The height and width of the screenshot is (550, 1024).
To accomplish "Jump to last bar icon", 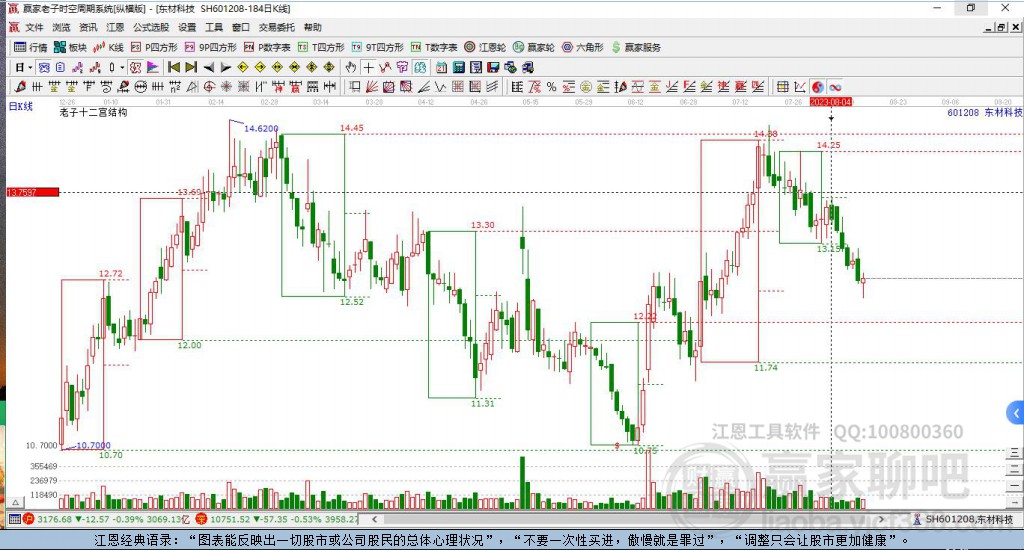I will click(x=191, y=67).
